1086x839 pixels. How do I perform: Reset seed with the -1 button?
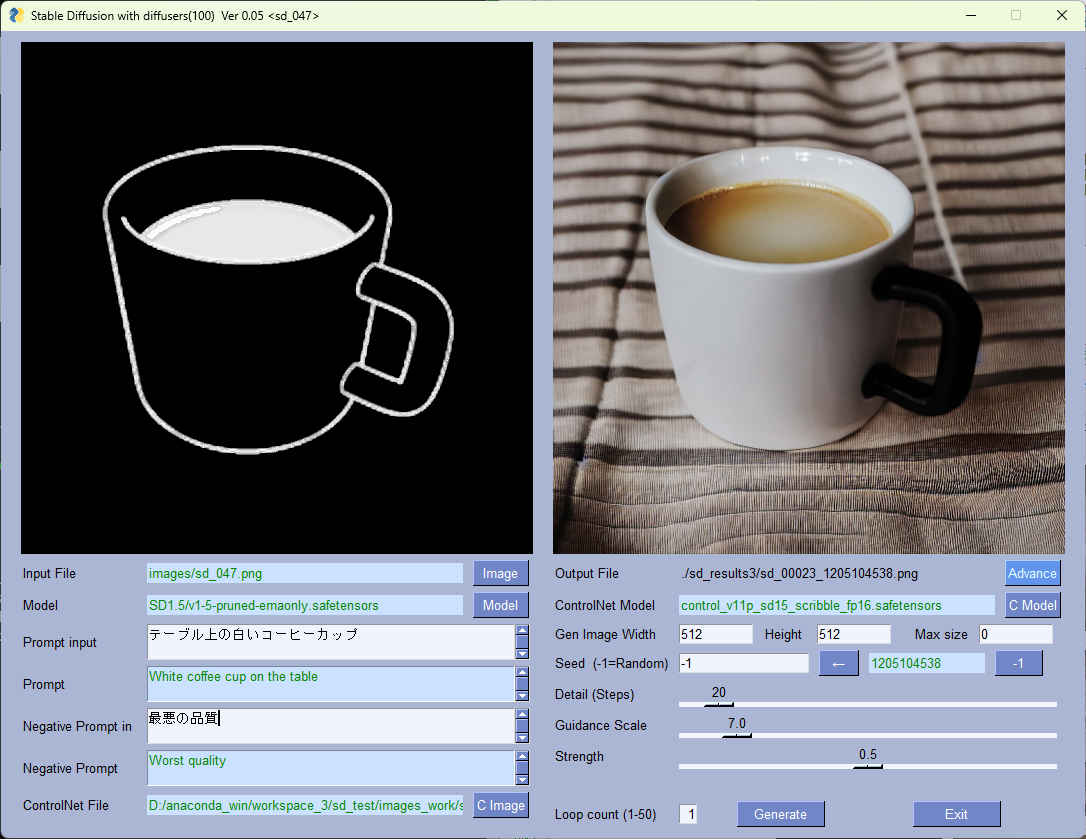(1018, 663)
